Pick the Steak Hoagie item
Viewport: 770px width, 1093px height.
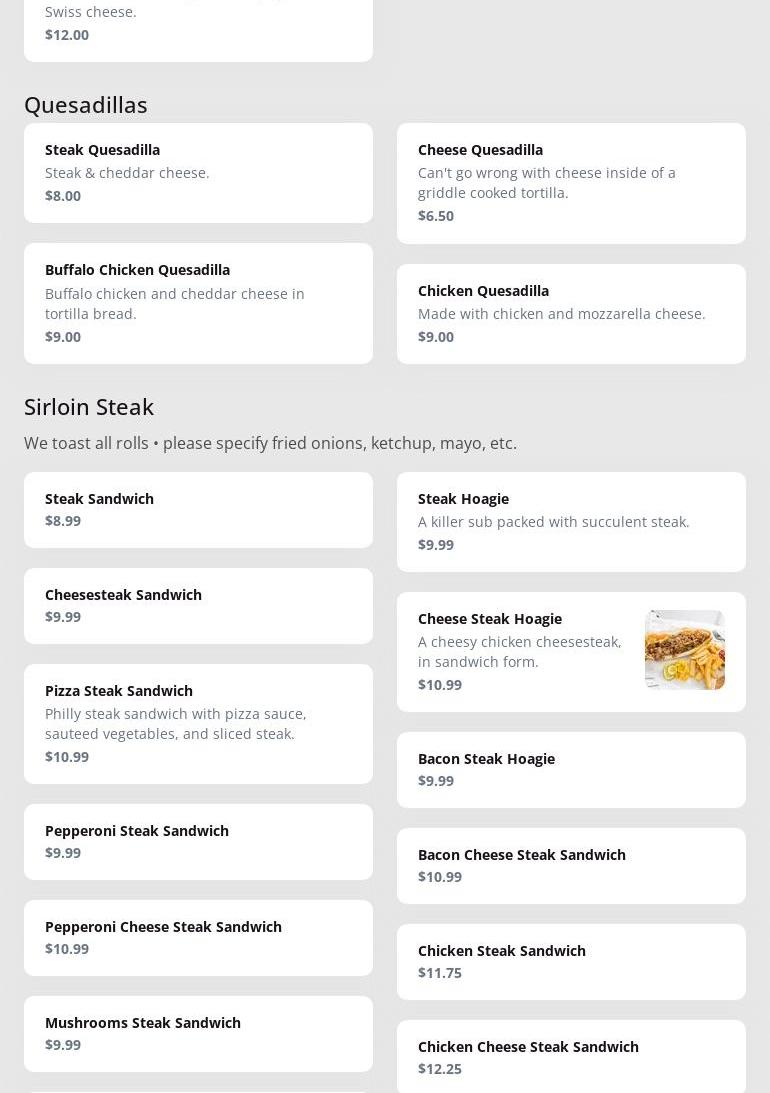click(x=571, y=521)
